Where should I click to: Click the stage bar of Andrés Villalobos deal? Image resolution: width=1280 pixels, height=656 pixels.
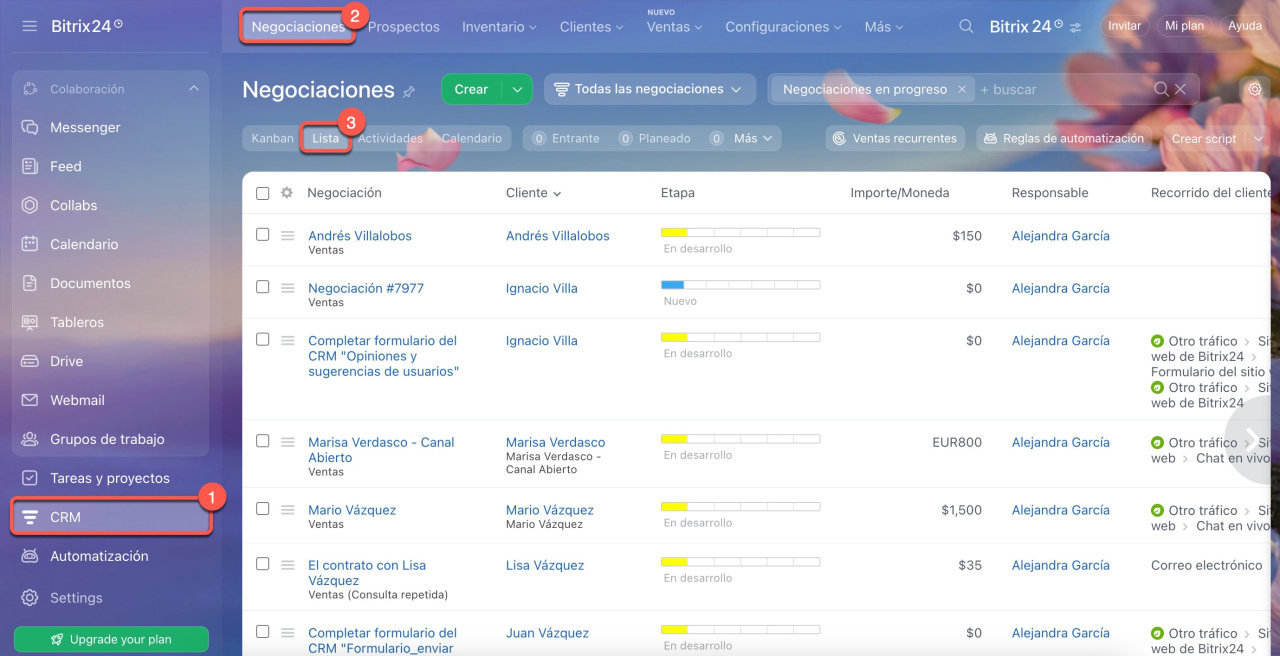pyautogui.click(x=740, y=232)
